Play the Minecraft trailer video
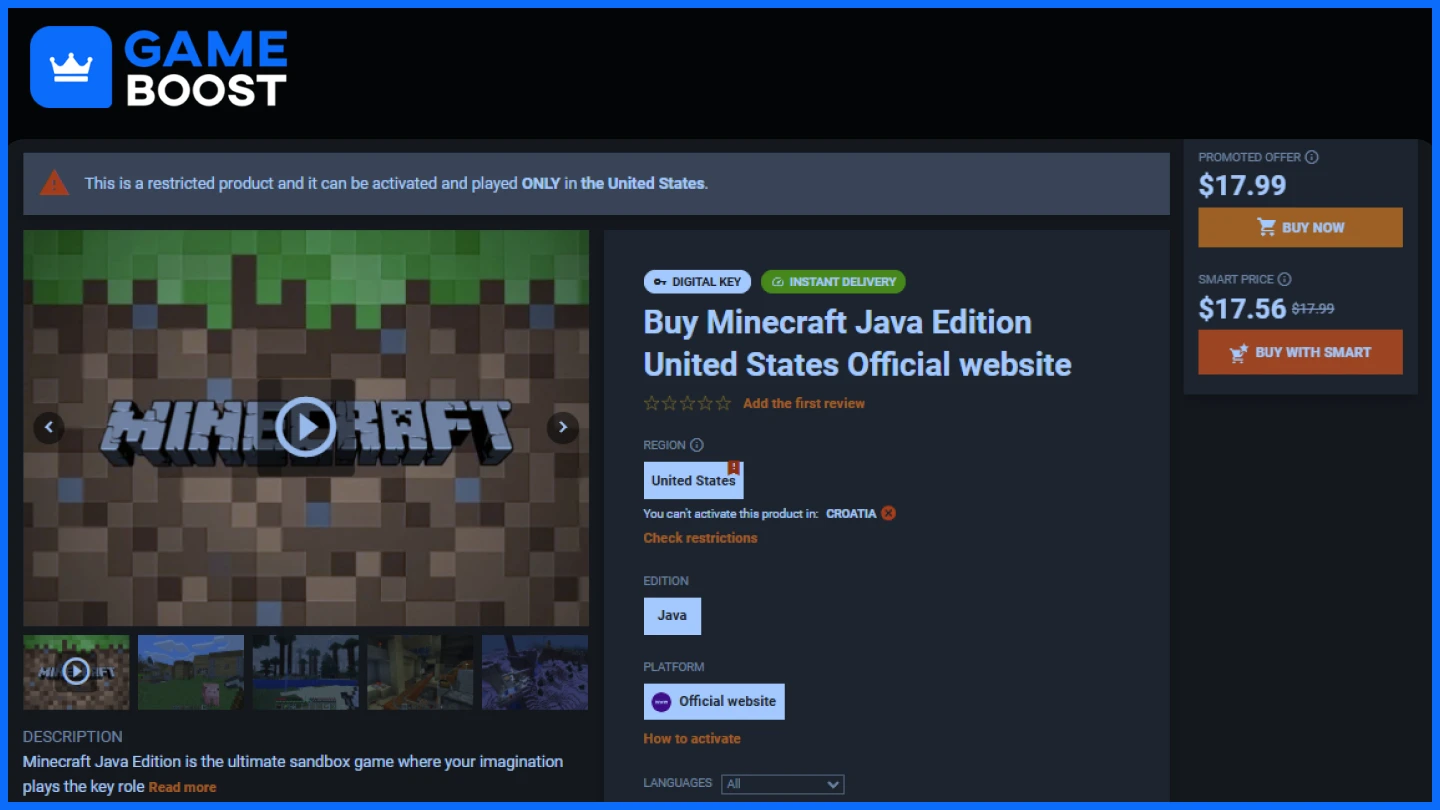Image resolution: width=1440 pixels, height=810 pixels. (305, 427)
